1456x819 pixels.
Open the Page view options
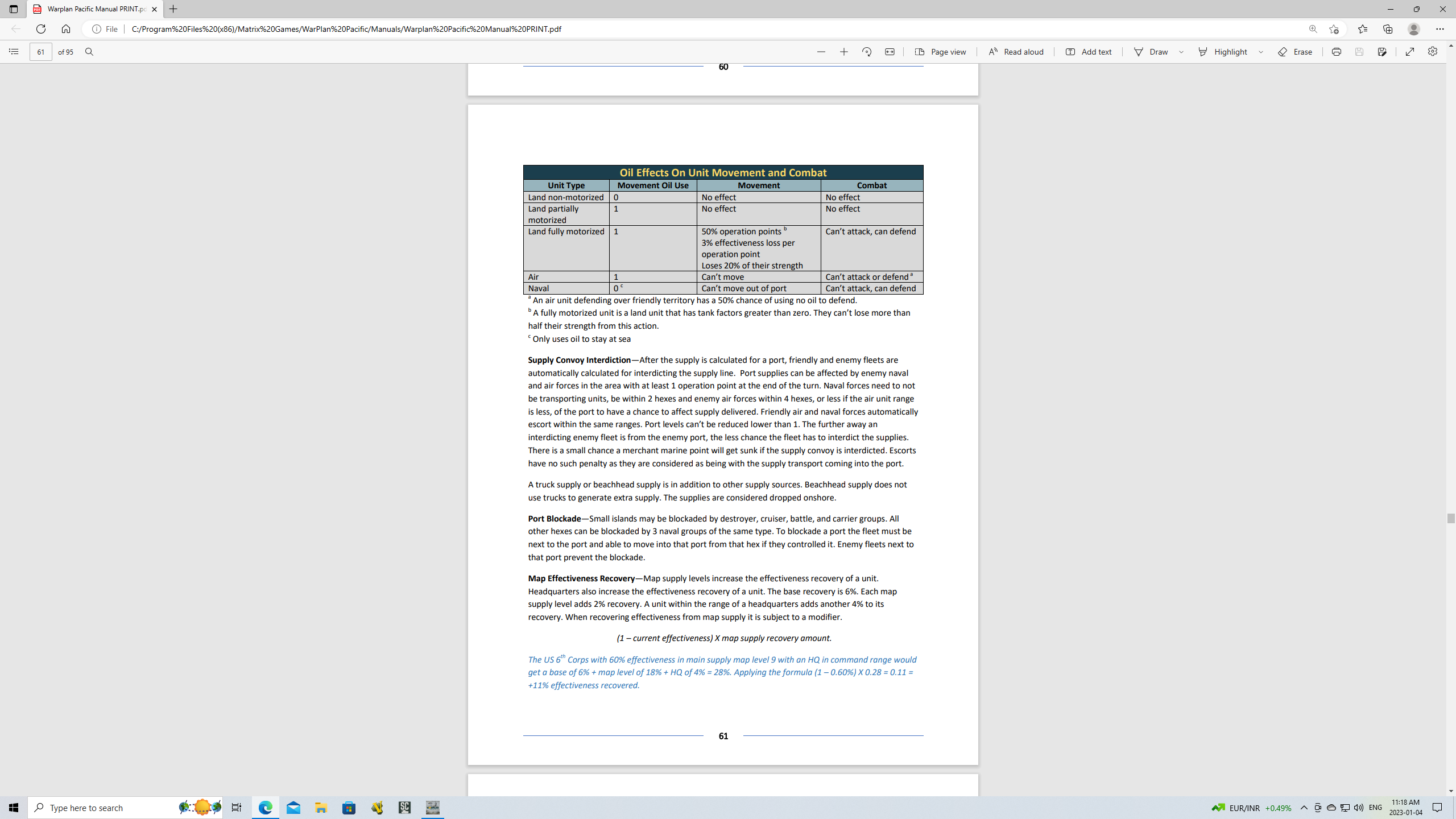[940, 52]
